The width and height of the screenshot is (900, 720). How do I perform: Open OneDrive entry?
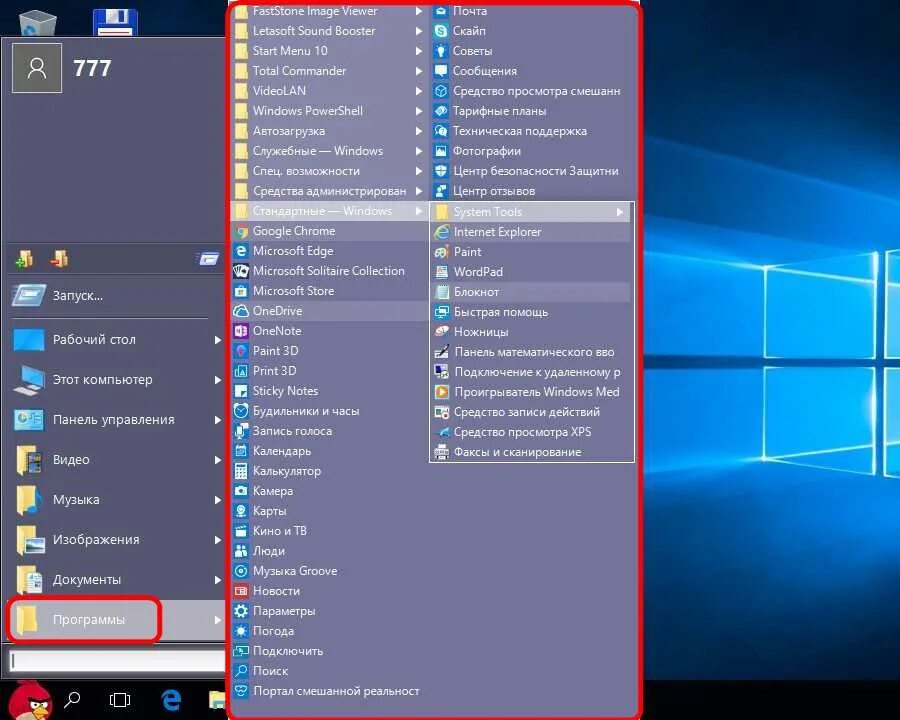point(329,311)
